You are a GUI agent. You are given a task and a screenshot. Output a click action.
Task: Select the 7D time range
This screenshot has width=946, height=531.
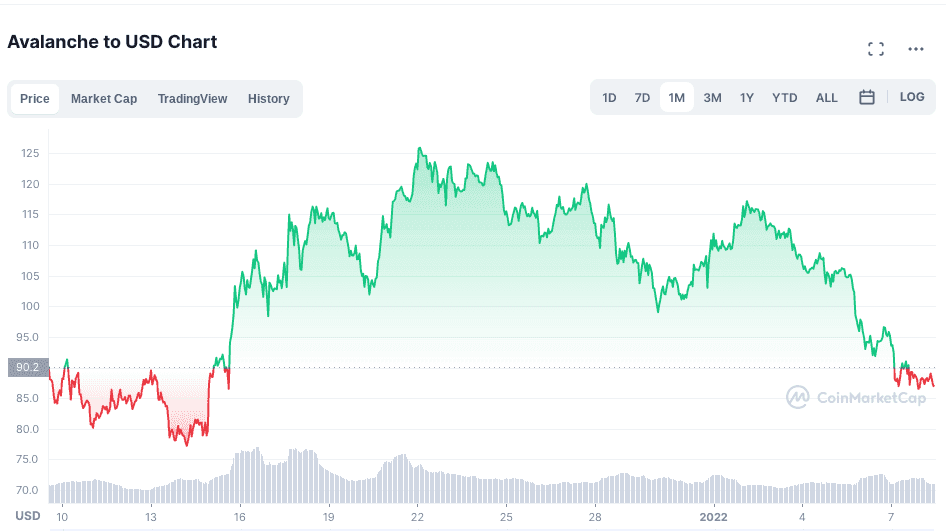click(642, 98)
